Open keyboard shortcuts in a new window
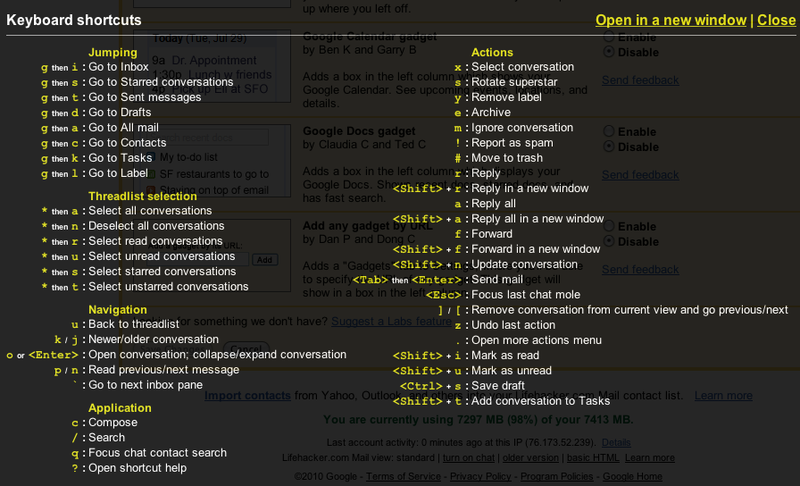Viewport: 800px width, 486px height. (x=670, y=20)
